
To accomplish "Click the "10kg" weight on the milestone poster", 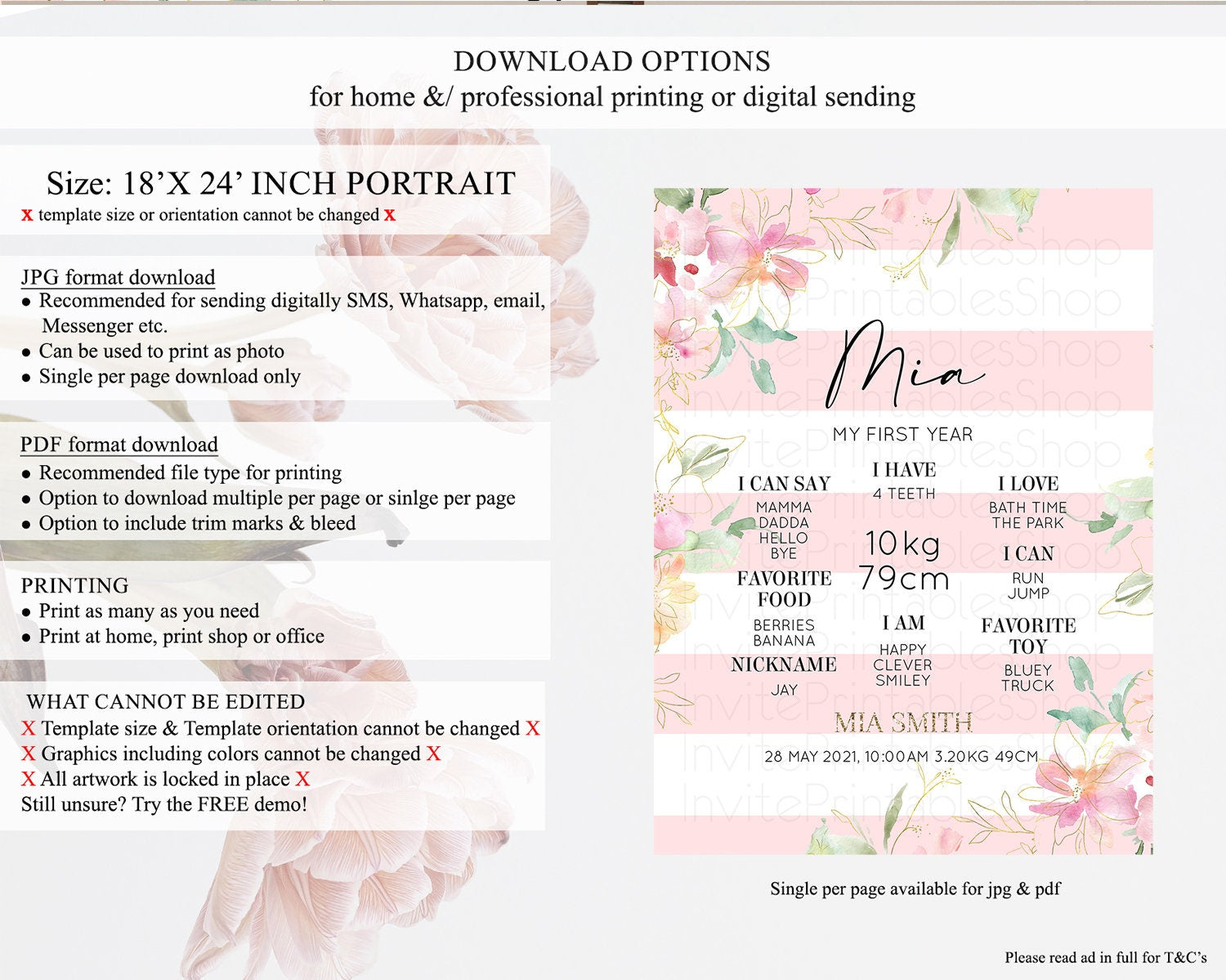I will click(x=902, y=544).
